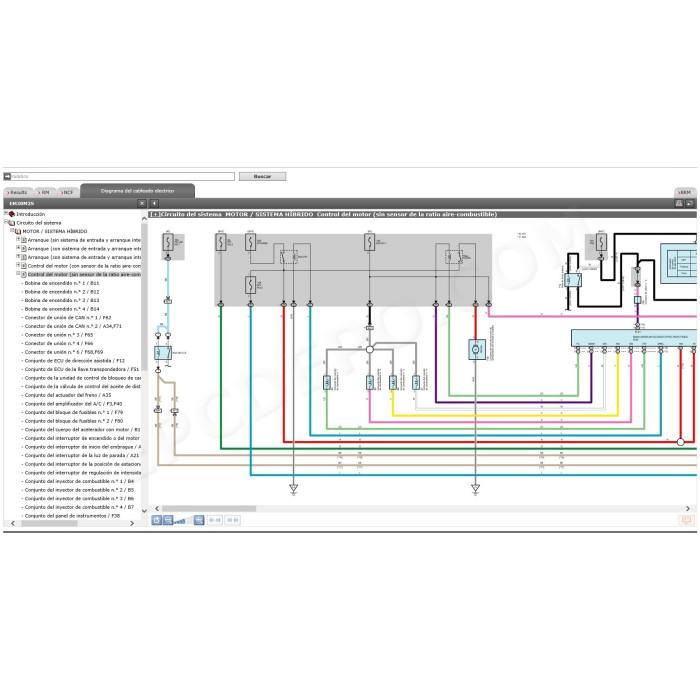Click the MOTOR / SISTEMA HÍBRIDO folder icon
The image size is (700, 700).
(x=18, y=231)
